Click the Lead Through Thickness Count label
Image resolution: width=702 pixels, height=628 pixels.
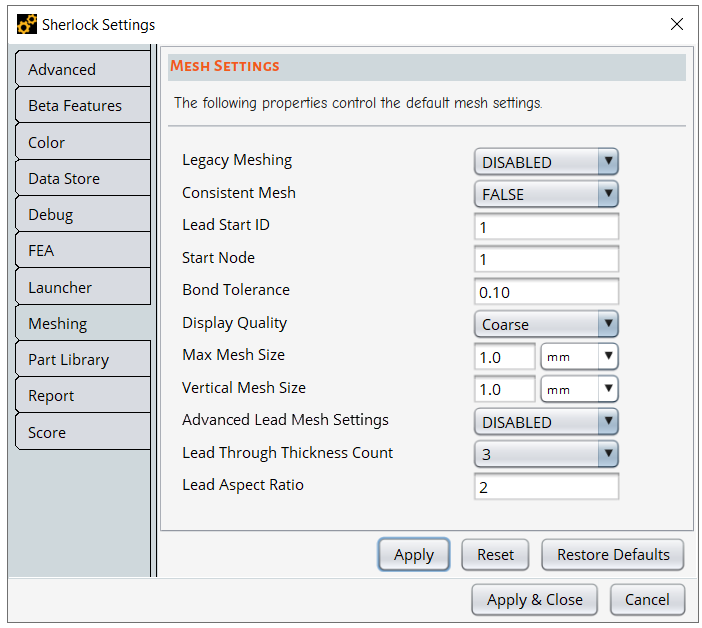click(287, 453)
